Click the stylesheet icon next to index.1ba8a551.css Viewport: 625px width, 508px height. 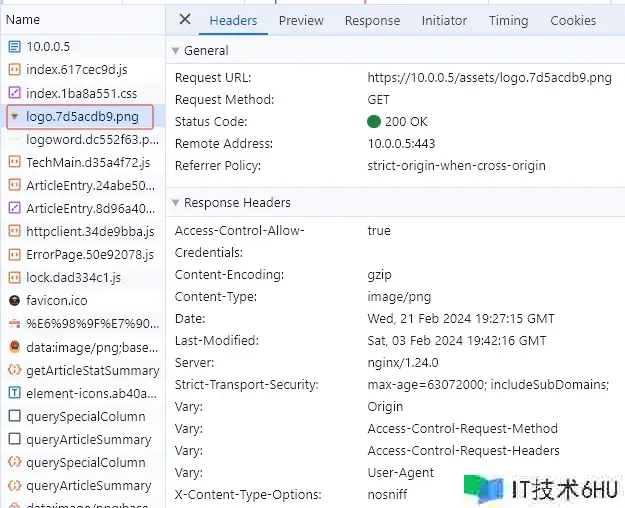14,93
